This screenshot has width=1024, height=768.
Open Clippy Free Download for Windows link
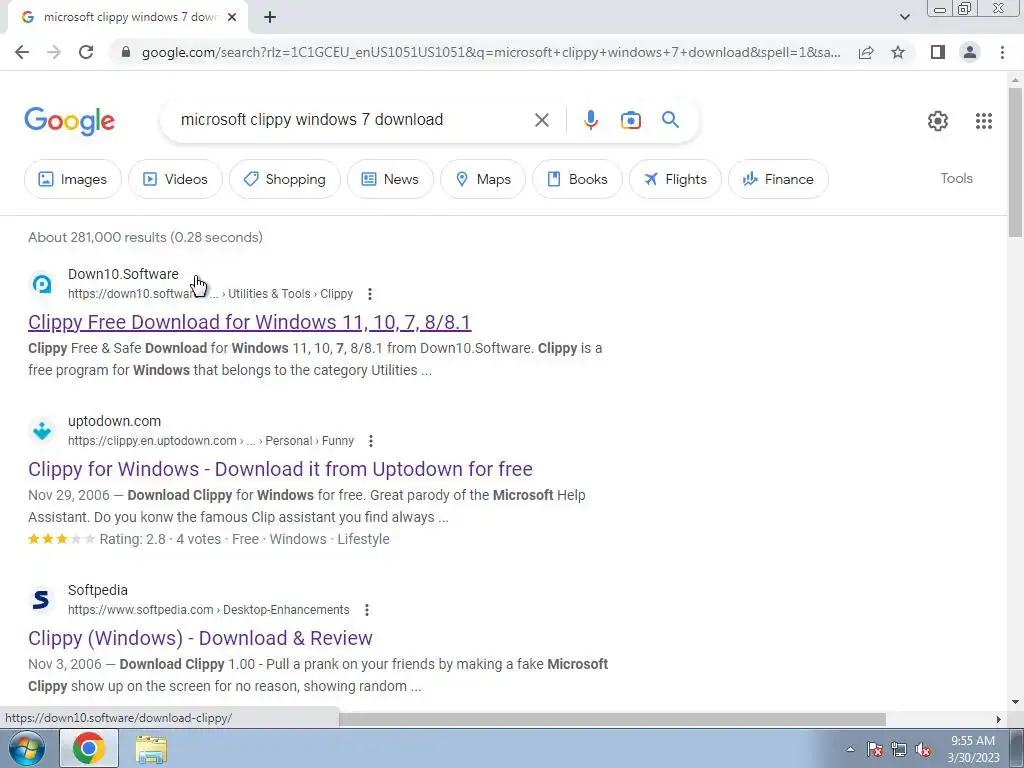[249, 322]
